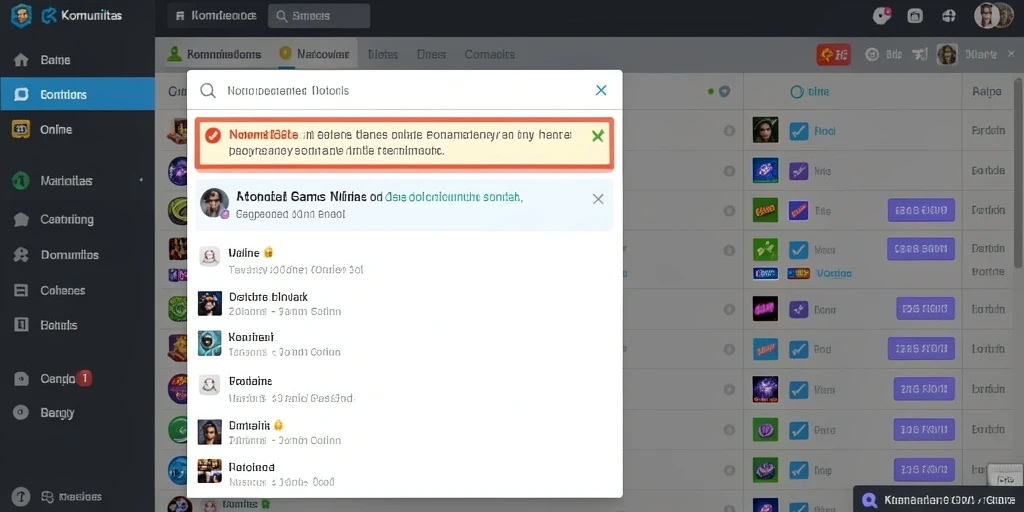Toggle the blue checkbox in the bottom table row
Screen dimensions: 1024x512
tap(799, 470)
